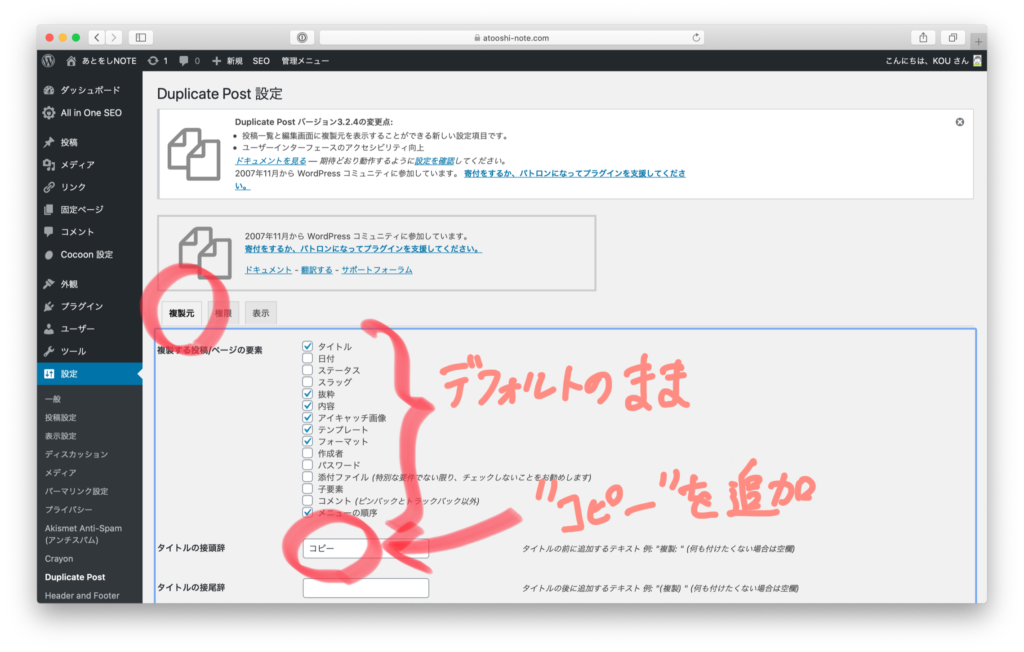This screenshot has height=652, width=1024.
Task: Click the title suffix input field
Action: [x=365, y=588]
